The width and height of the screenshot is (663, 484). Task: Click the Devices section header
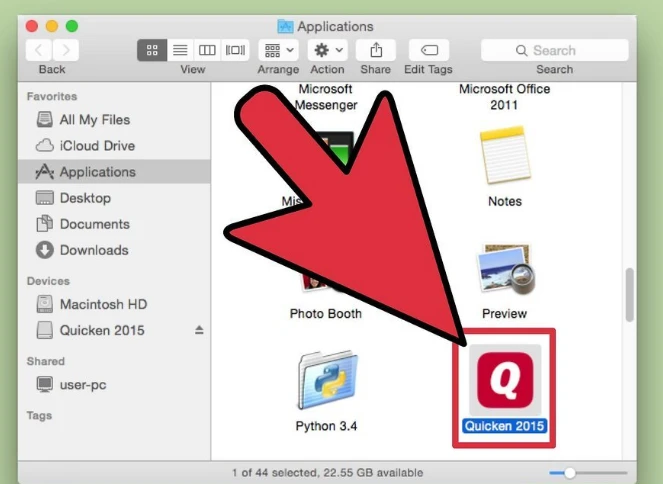[48, 281]
